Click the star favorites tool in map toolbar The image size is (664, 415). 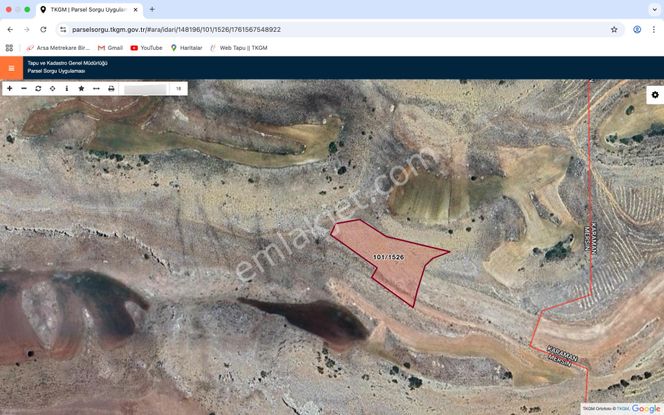(x=81, y=88)
